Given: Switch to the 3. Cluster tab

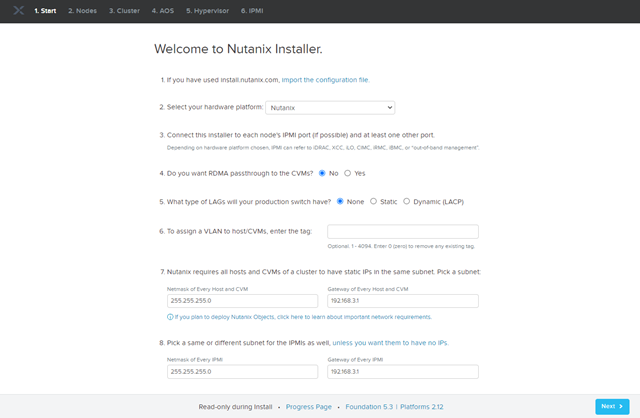Looking at the screenshot, I should [x=125, y=10].
